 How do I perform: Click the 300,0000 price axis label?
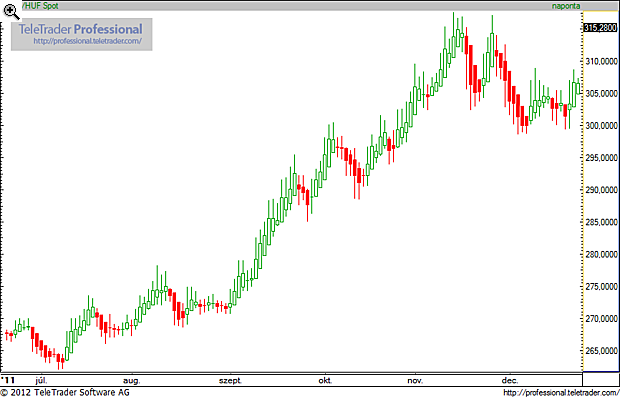601,125
